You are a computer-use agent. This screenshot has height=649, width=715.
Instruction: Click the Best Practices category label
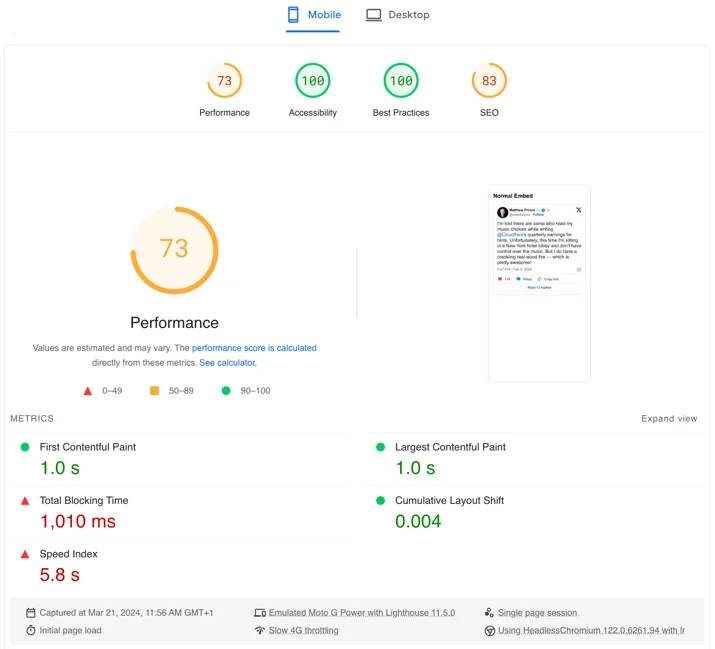pos(401,113)
